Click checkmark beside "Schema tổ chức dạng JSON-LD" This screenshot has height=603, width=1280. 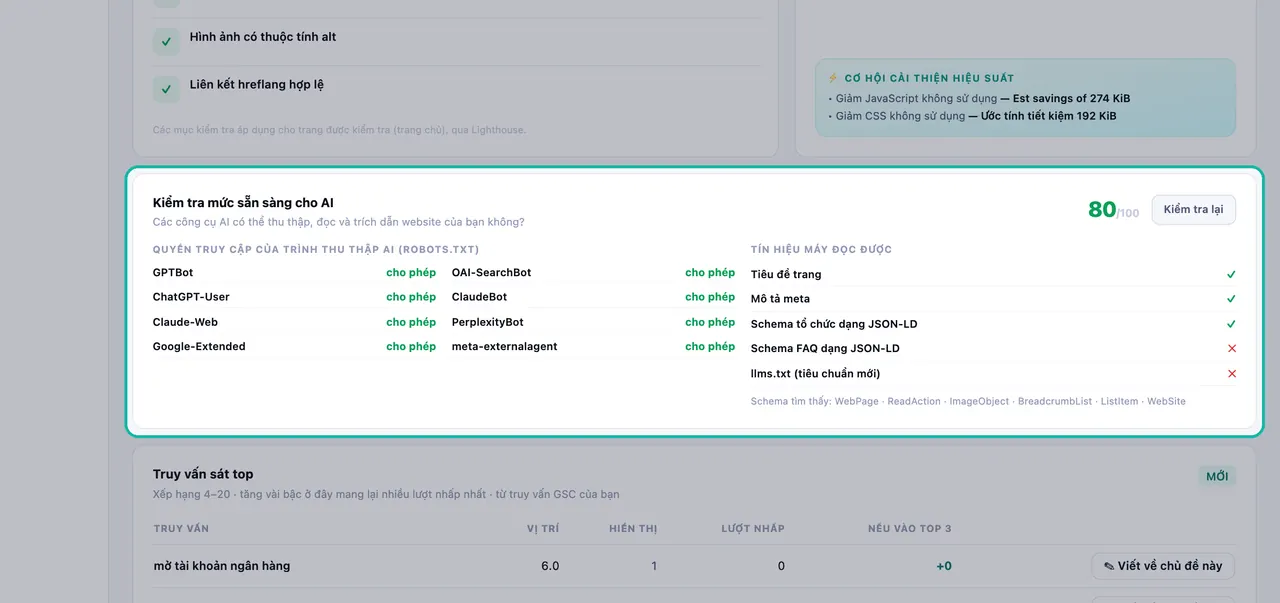1231,324
